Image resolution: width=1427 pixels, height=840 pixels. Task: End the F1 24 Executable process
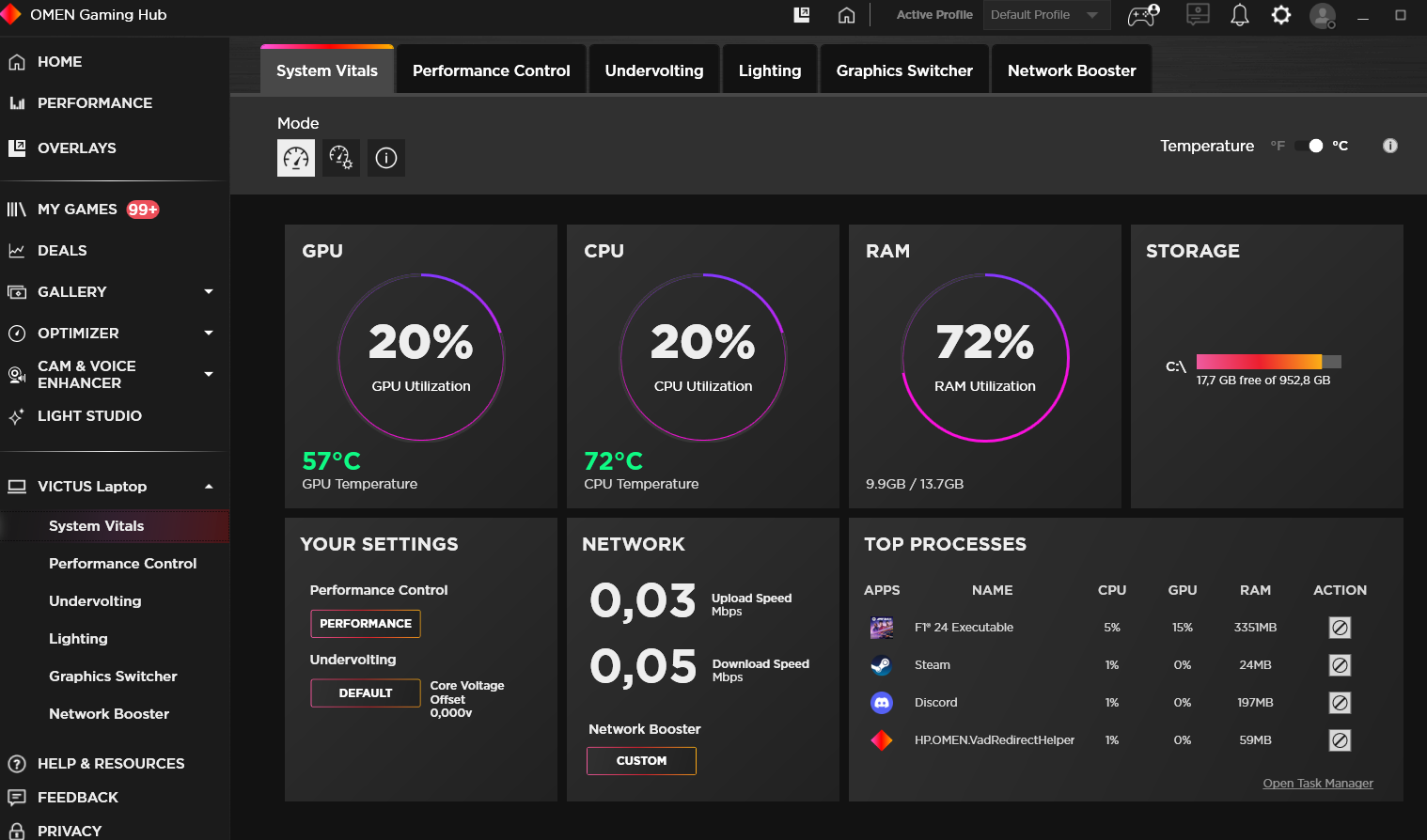pyautogui.click(x=1340, y=628)
